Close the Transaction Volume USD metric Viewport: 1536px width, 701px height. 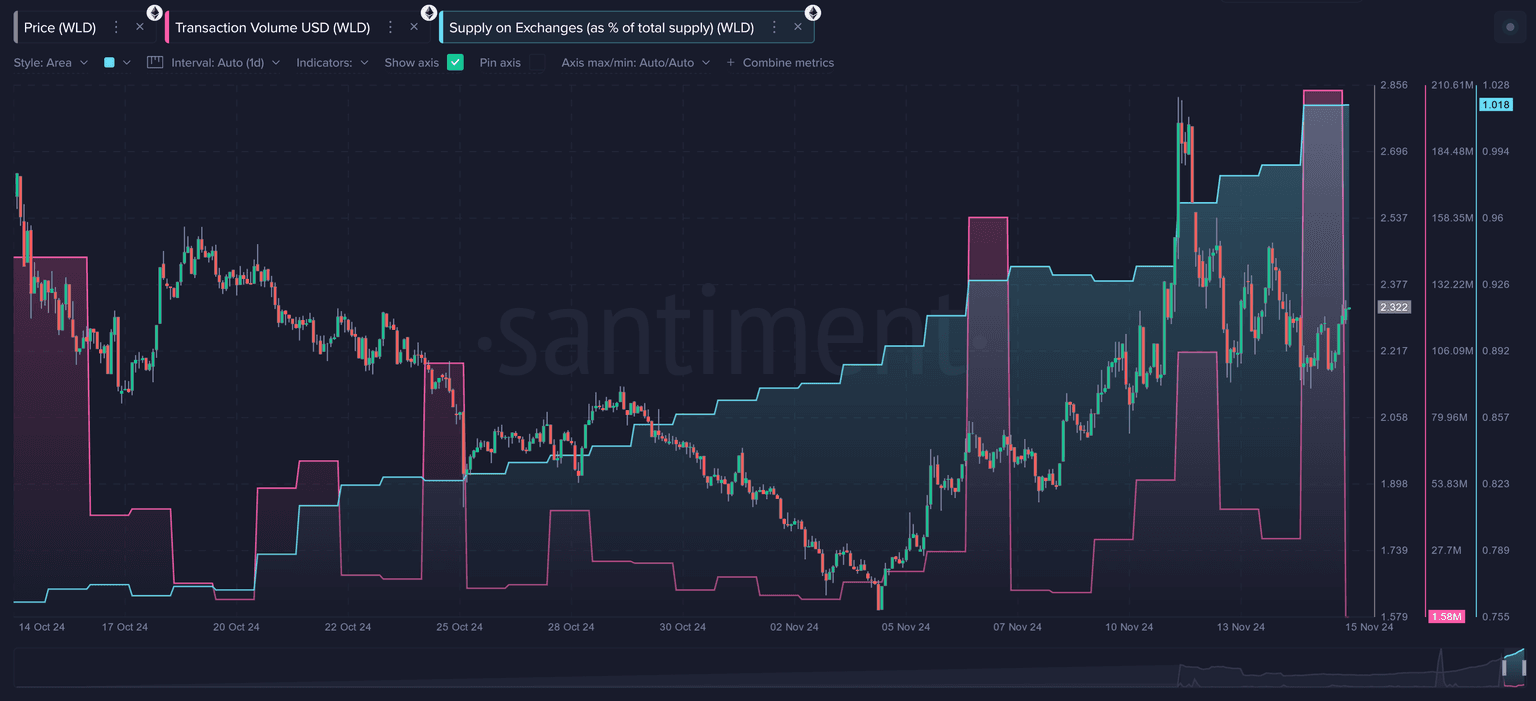(414, 27)
